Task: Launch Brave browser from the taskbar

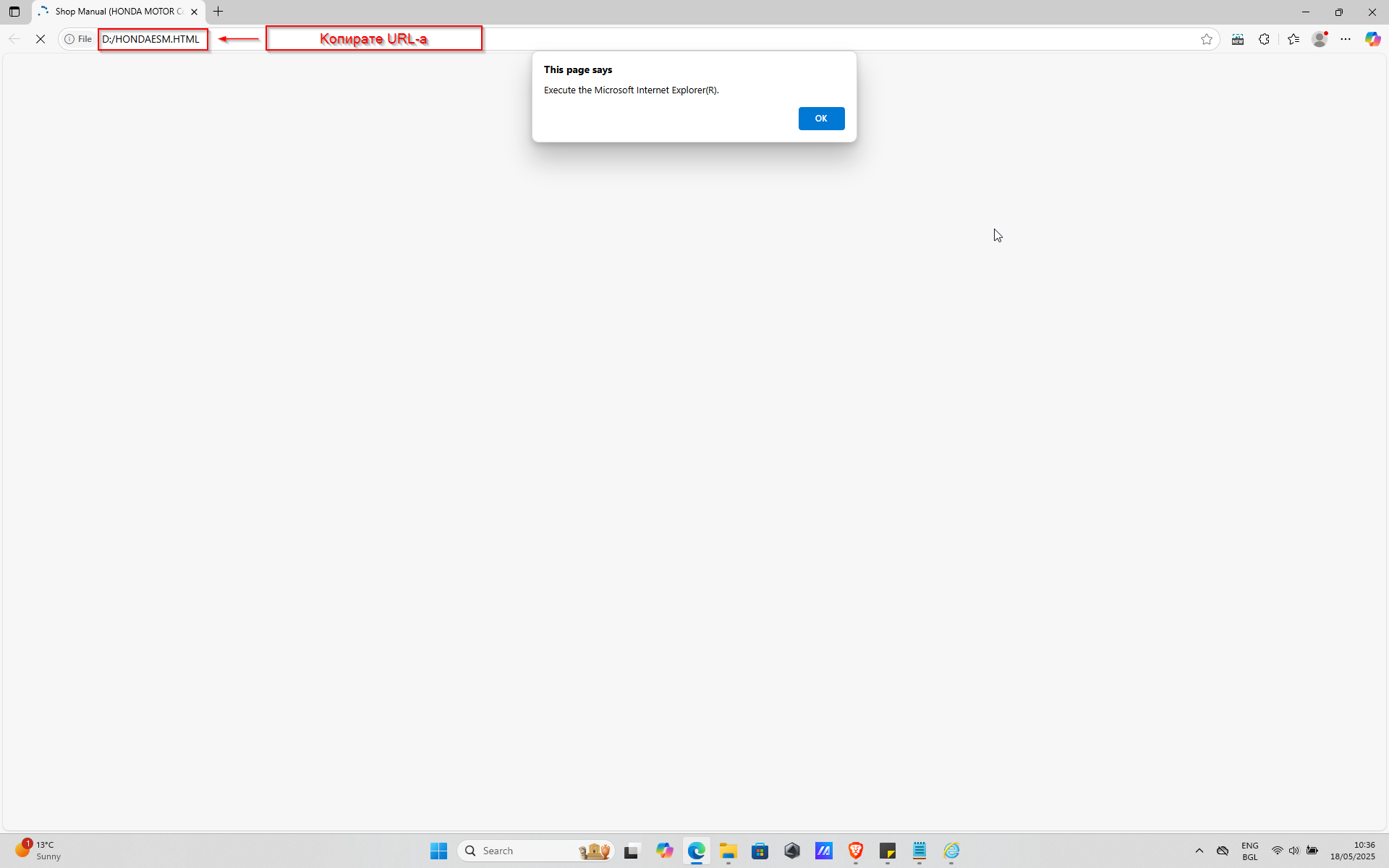Action: pyautogui.click(x=855, y=851)
